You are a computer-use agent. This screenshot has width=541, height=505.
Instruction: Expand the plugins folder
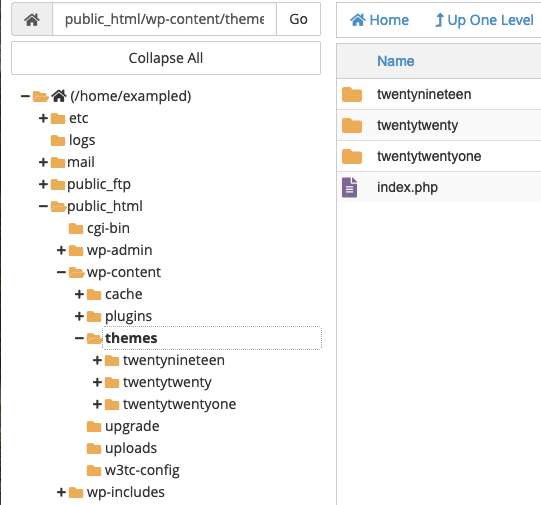pos(79,316)
